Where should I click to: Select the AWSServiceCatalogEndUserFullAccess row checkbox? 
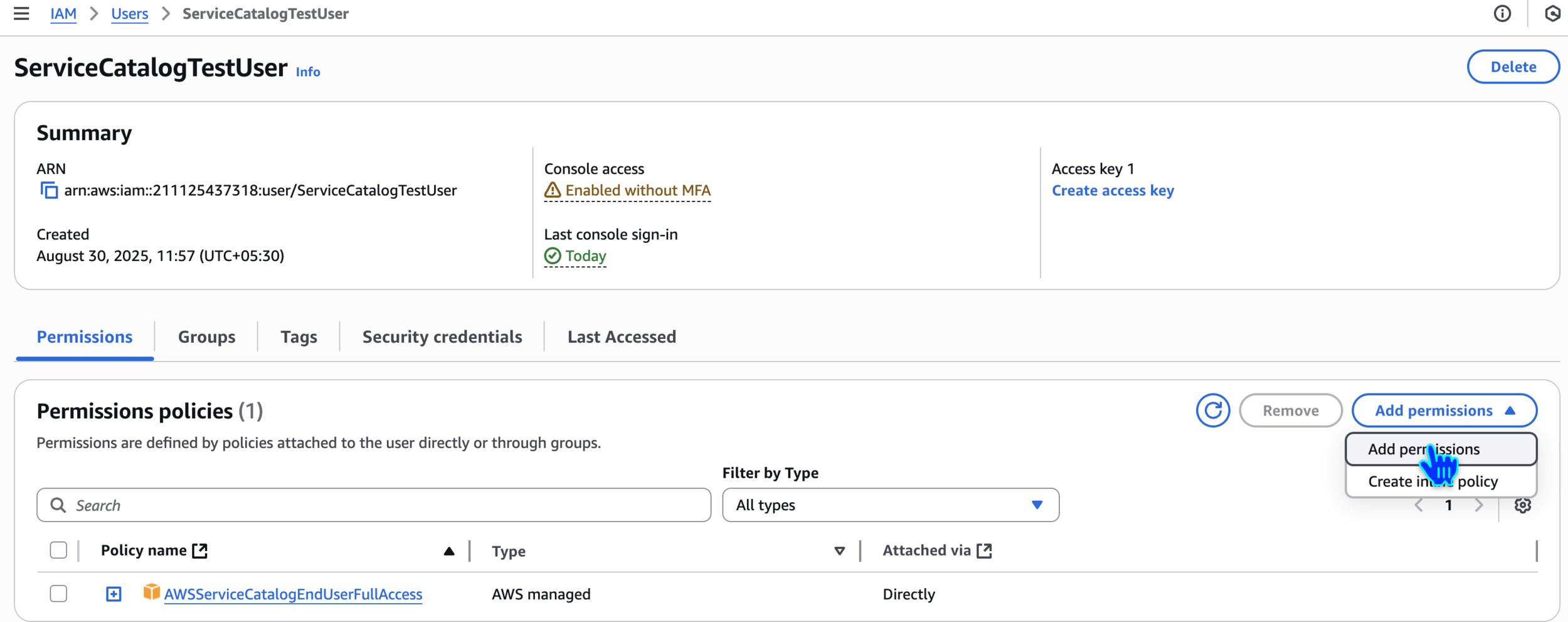(58, 594)
